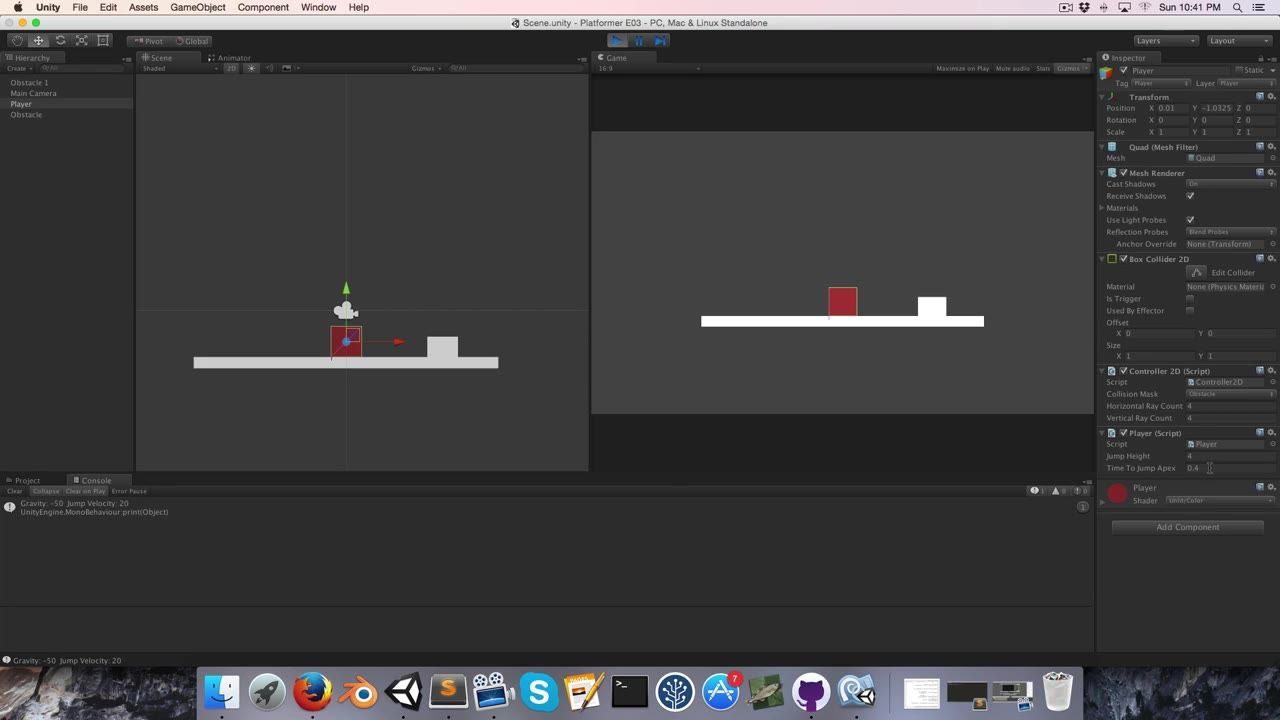Select the Rotate tool in toolbar
Screen dimensions: 1280x720
pyautogui.click(x=60, y=41)
